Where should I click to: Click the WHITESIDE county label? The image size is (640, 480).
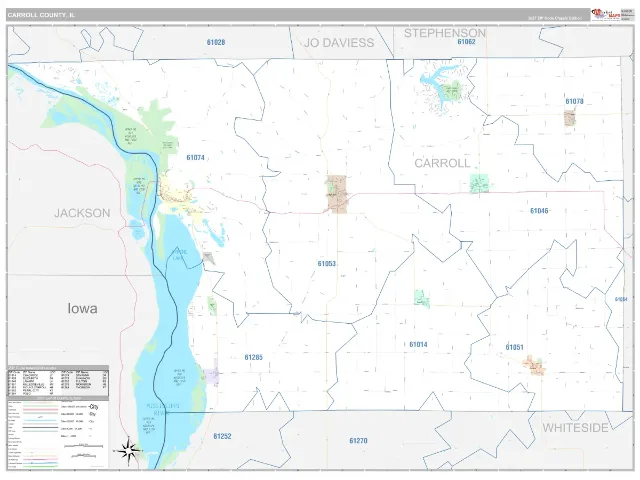point(576,428)
